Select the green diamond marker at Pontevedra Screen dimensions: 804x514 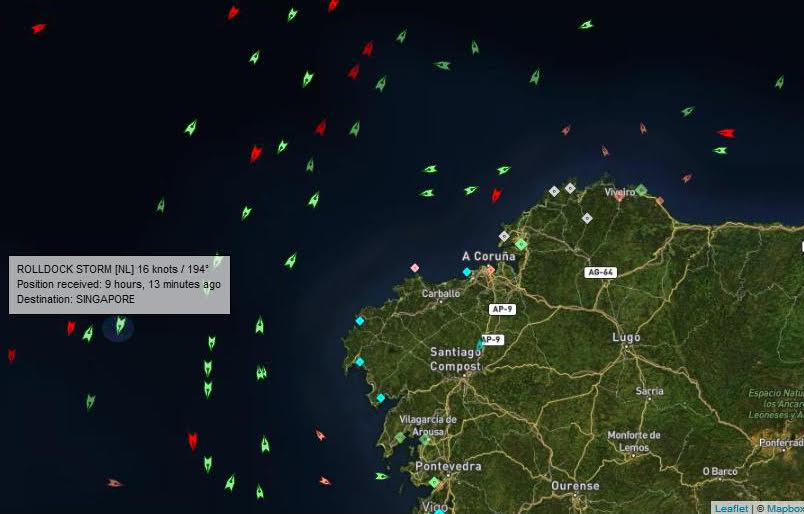434,482
